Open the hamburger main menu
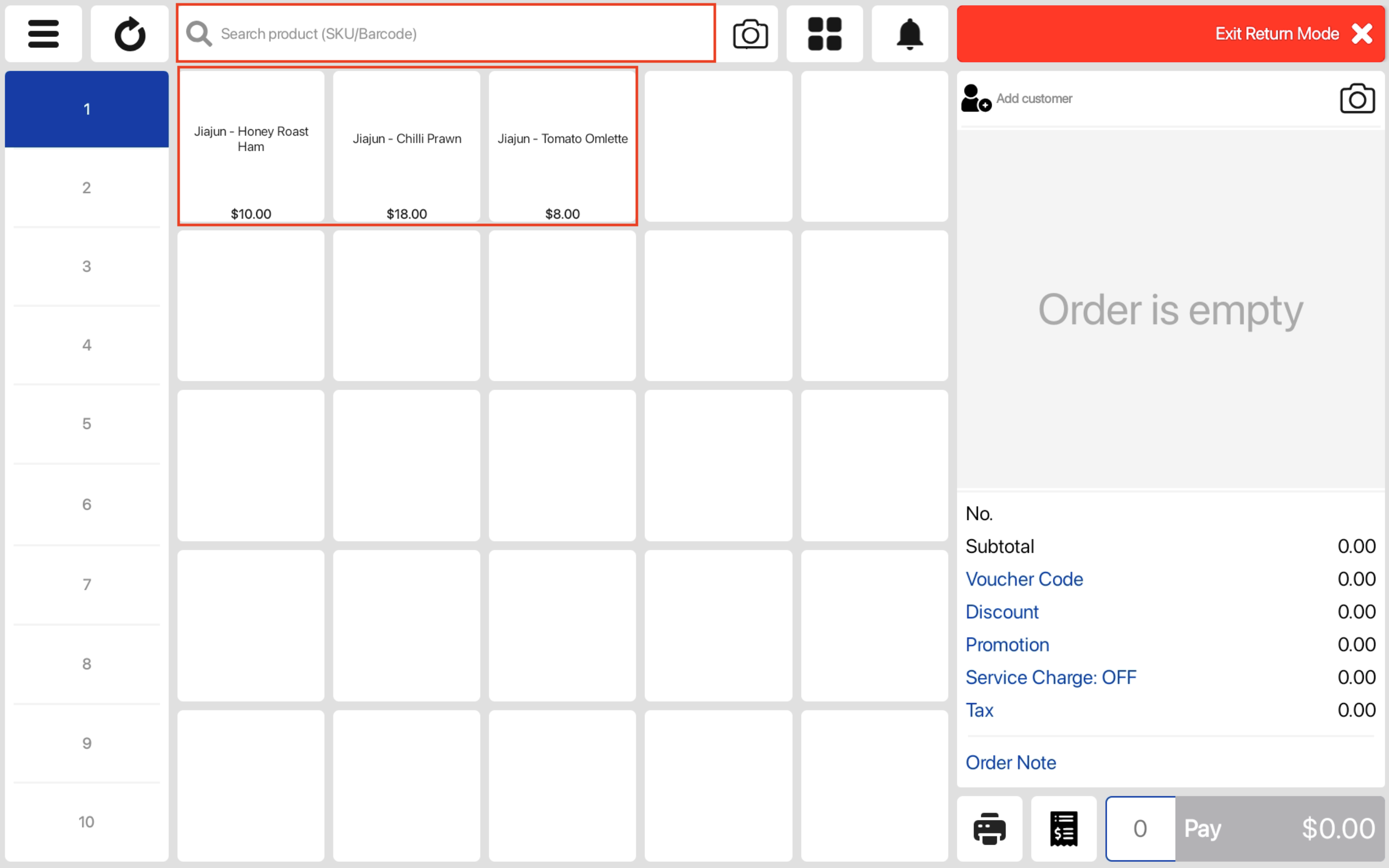The width and height of the screenshot is (1389, 868). pyautogui.click(x=43, y=34)
